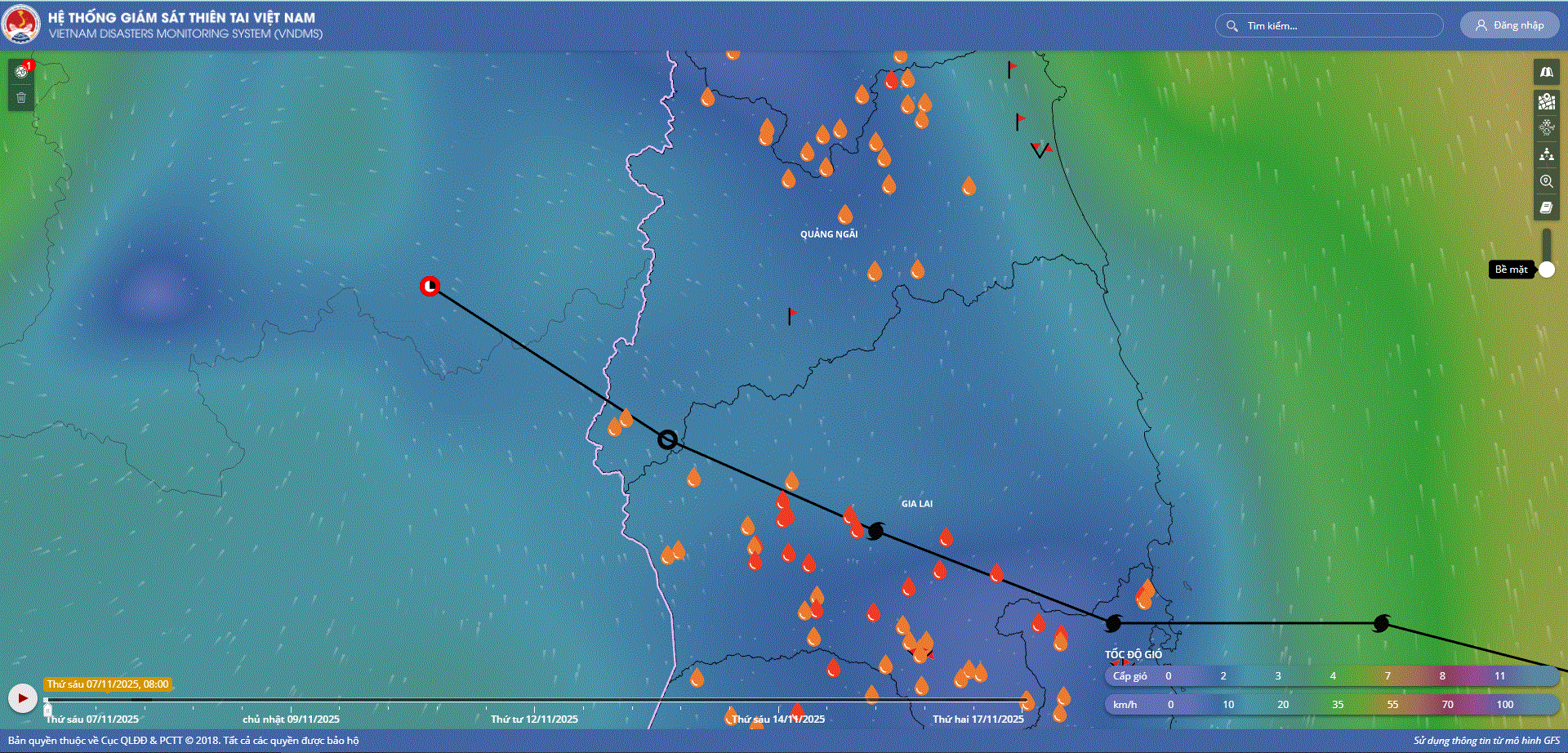Click the storm symbol near Gia Lai label
Screen dimensions: 1568x753
[875, 531]
